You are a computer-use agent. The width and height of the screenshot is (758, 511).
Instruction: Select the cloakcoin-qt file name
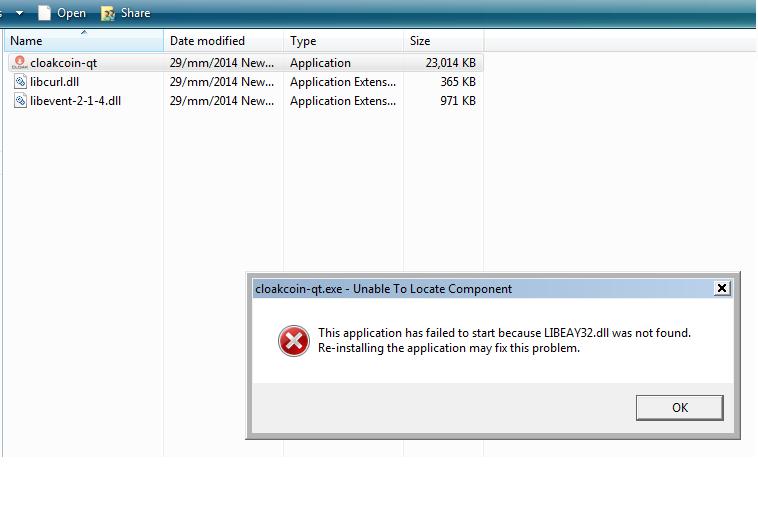[63, 63]
